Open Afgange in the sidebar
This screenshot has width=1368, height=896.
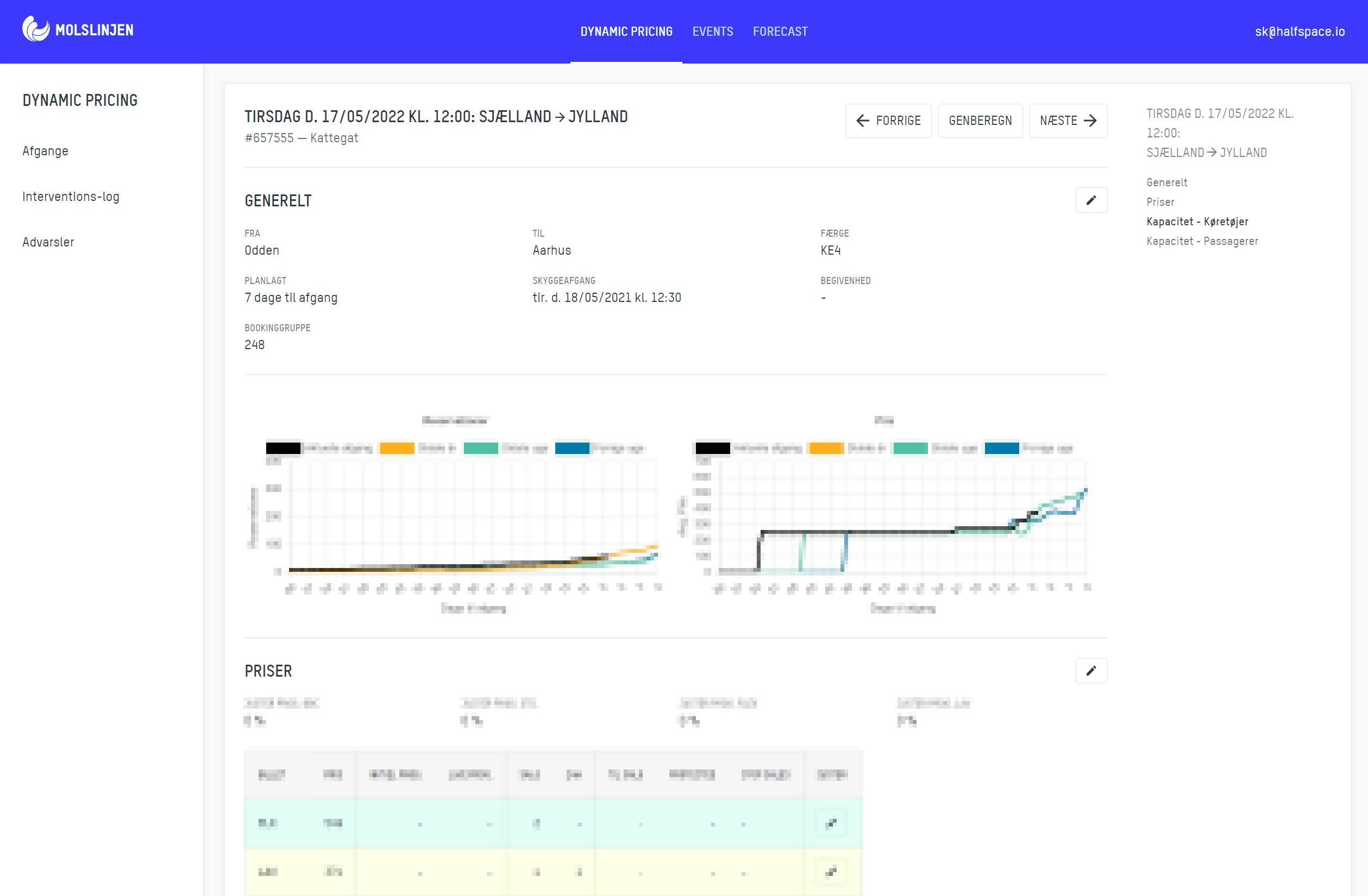pos(46,151)
